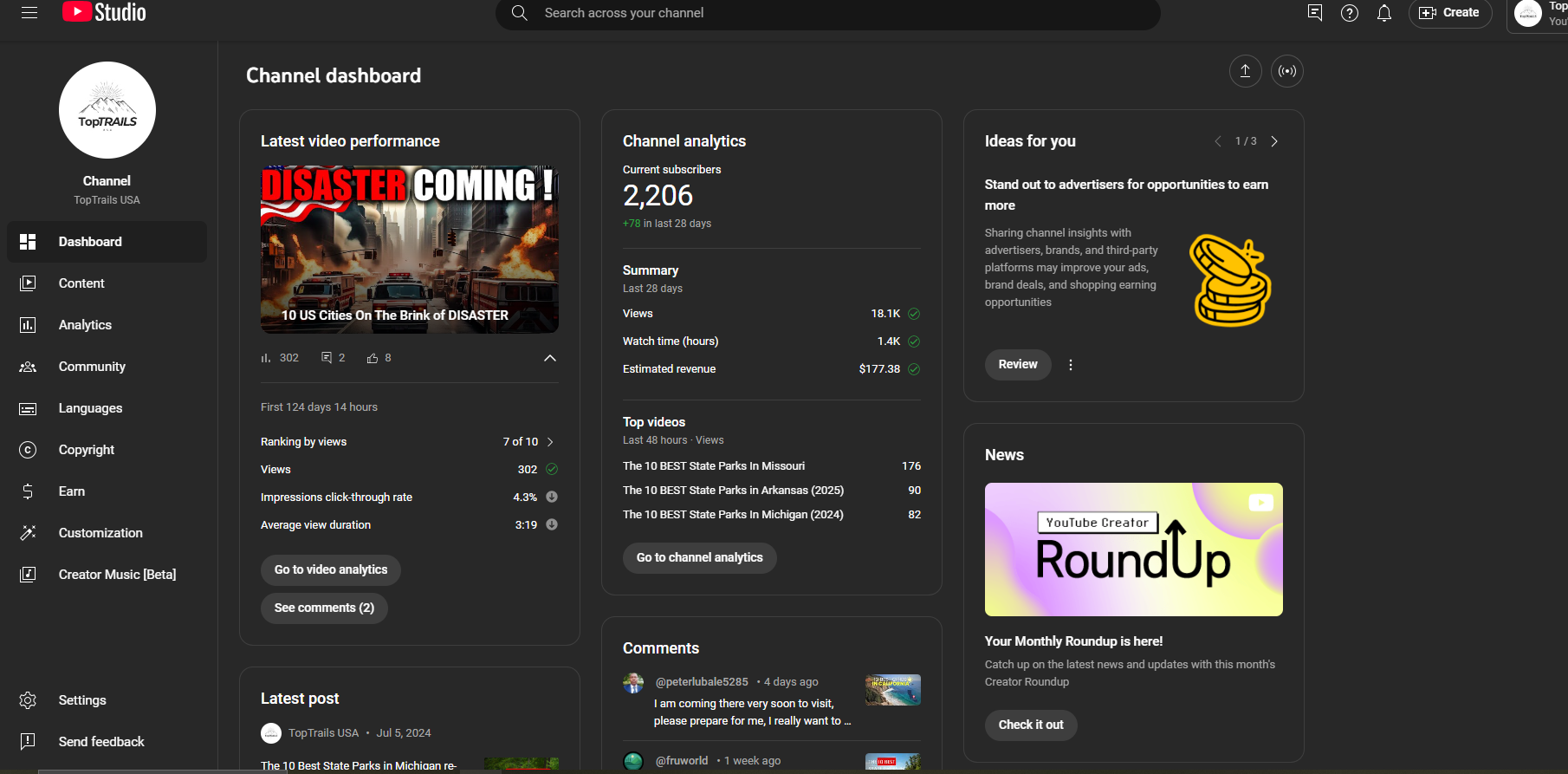Click Impressions click-through rate info arrow icon

pos(552,498)
